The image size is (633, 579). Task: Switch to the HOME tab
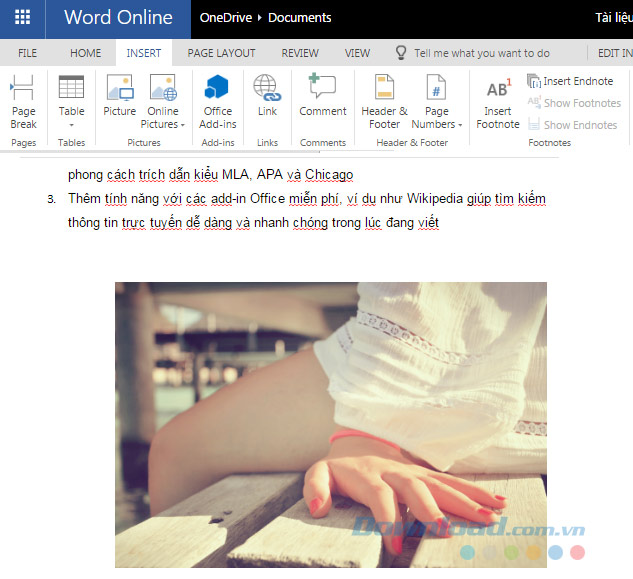click(85, 53)
